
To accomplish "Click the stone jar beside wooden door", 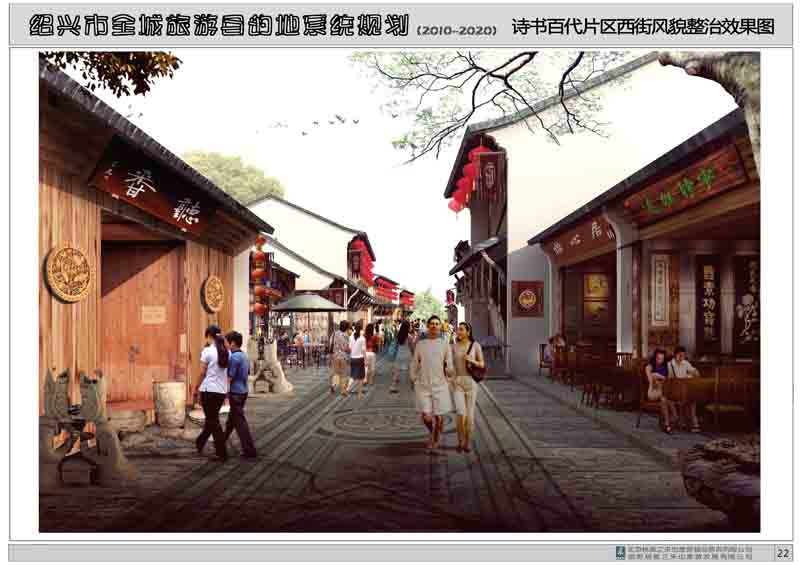I will tap(169, 404).
